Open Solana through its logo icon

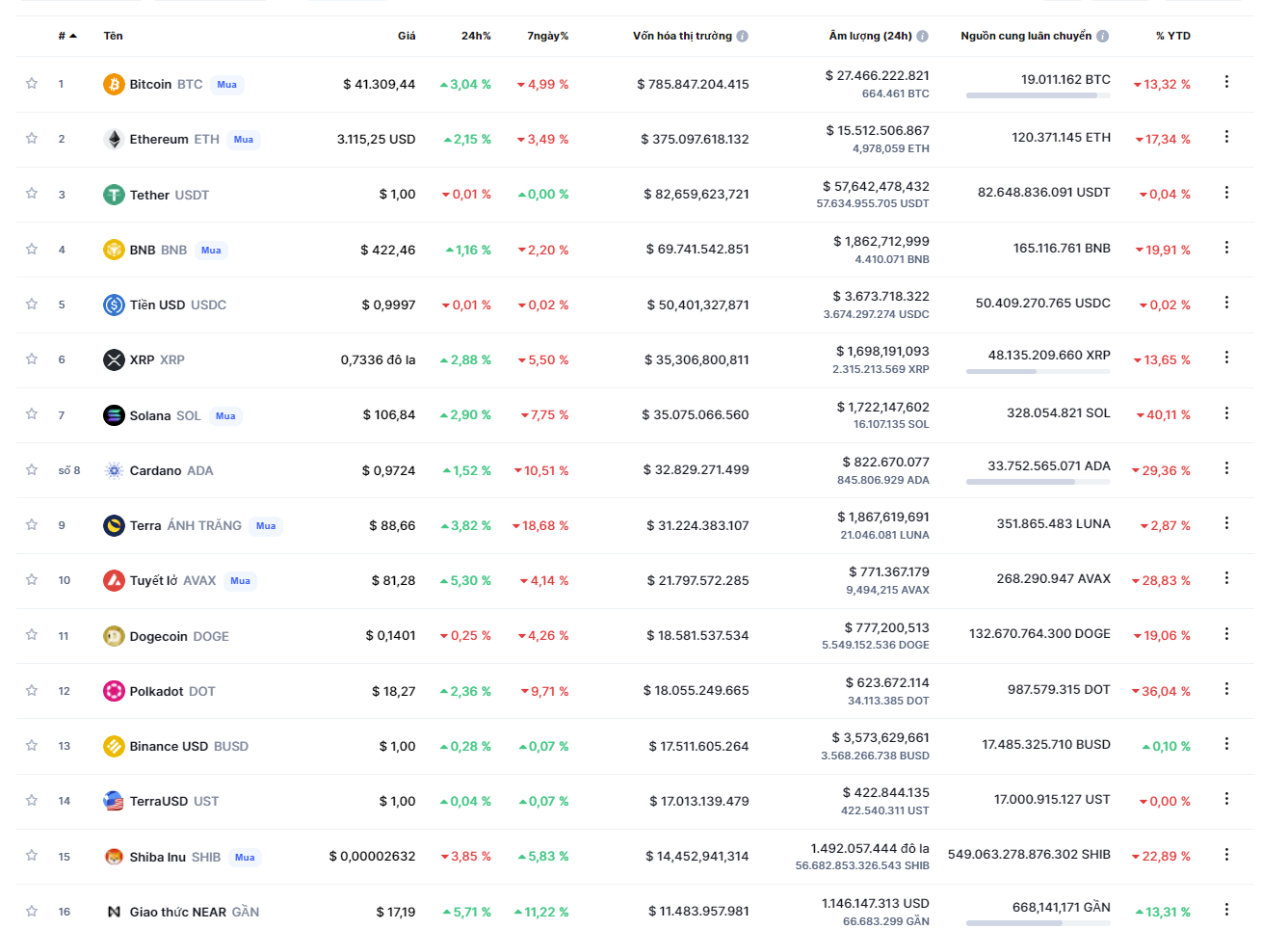(114, 415)
